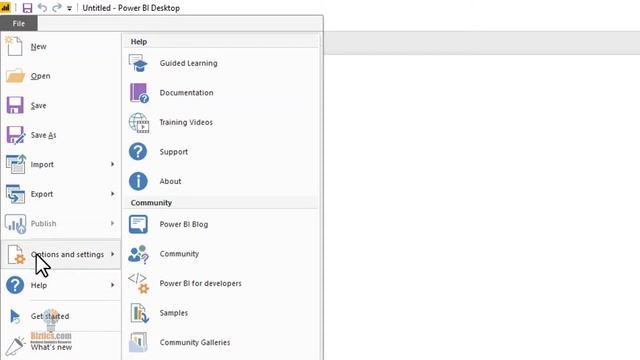Select the File tab
Screen dimensions: 640x360
tap(19, 24)
